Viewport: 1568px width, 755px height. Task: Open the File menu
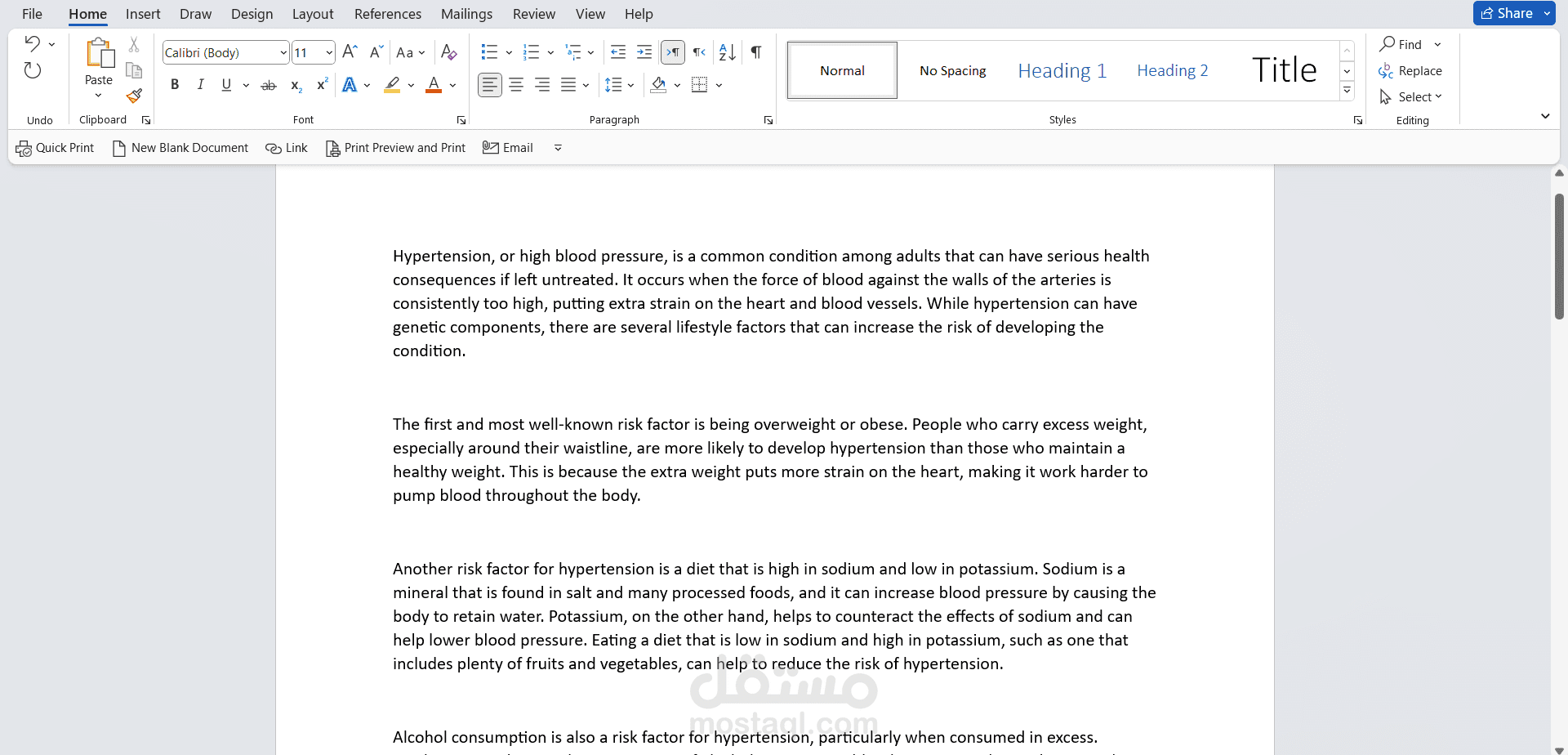(x=32, y=14)
